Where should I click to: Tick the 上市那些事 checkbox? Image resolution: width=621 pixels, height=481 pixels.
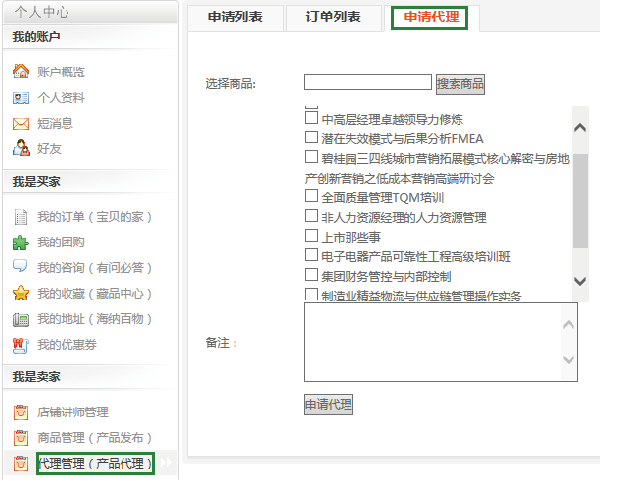[311, 237]
